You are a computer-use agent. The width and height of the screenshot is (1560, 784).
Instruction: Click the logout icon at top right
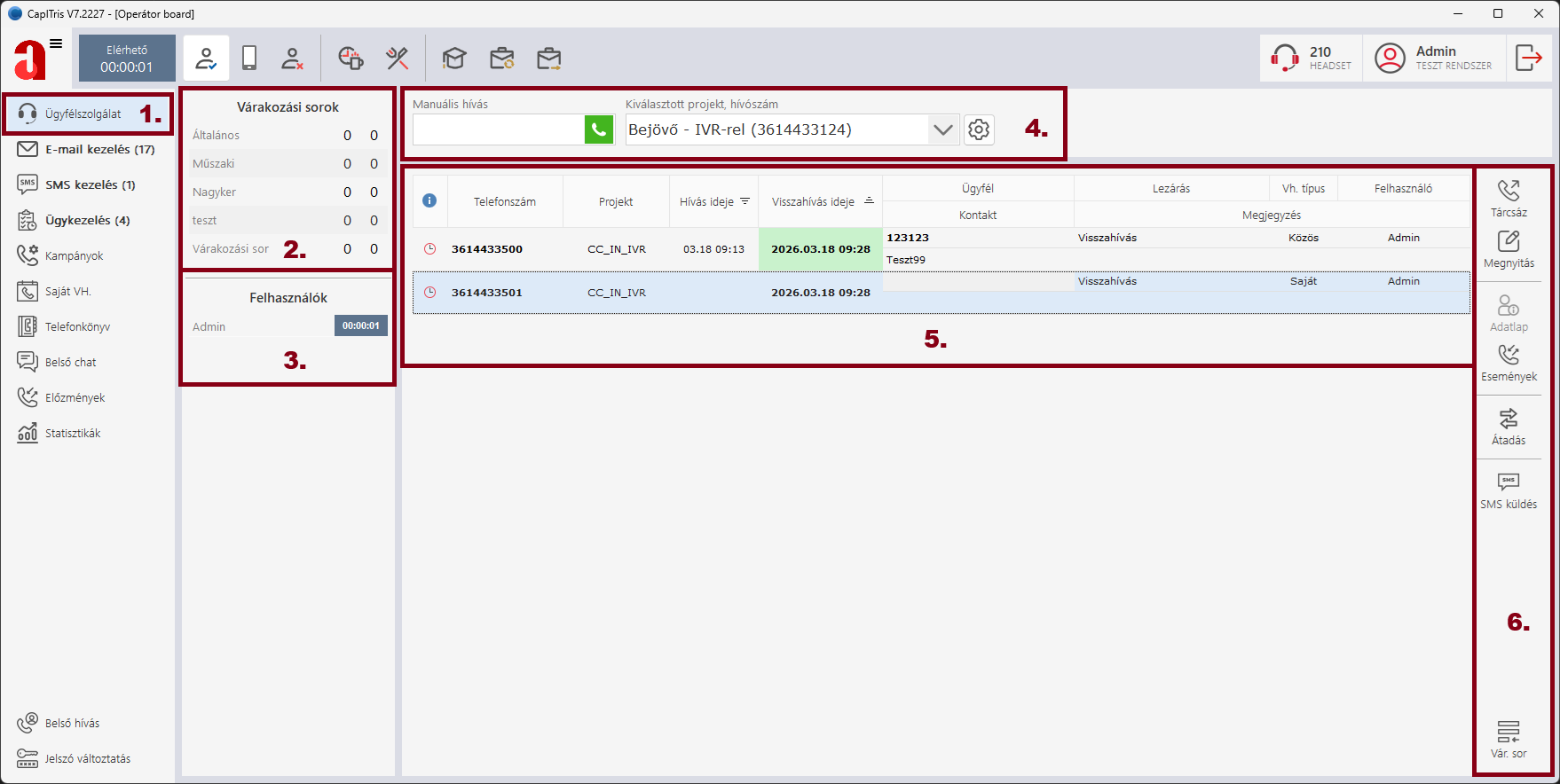pyautogui.click(x=1529, y=59)
